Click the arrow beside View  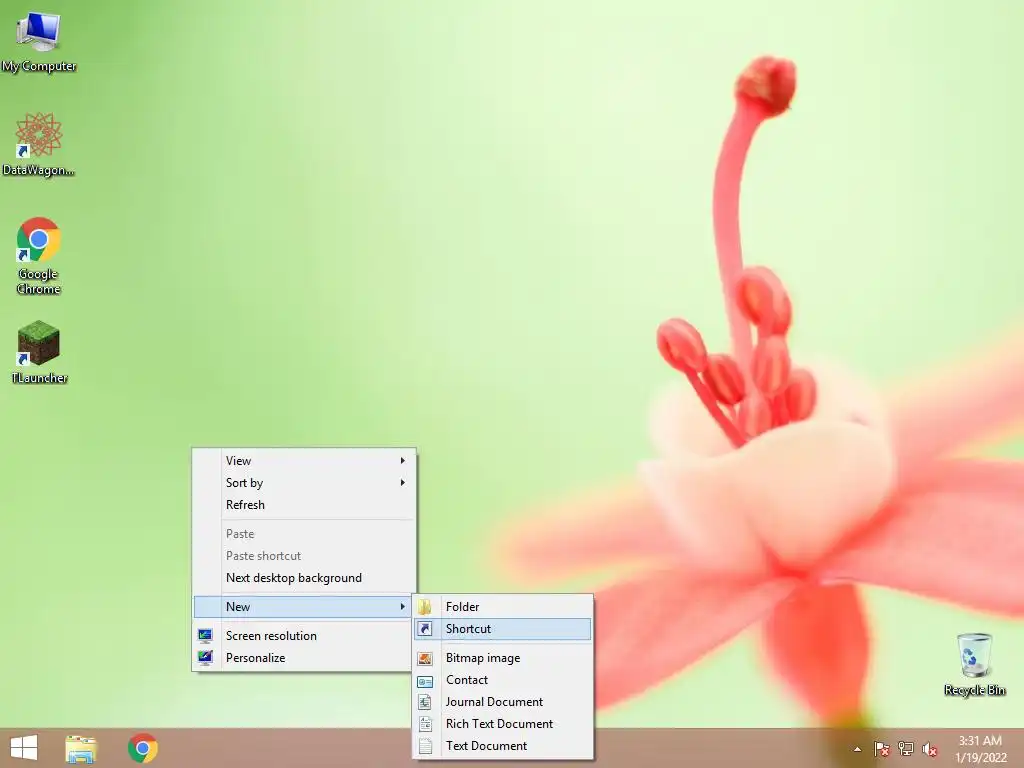402,460
